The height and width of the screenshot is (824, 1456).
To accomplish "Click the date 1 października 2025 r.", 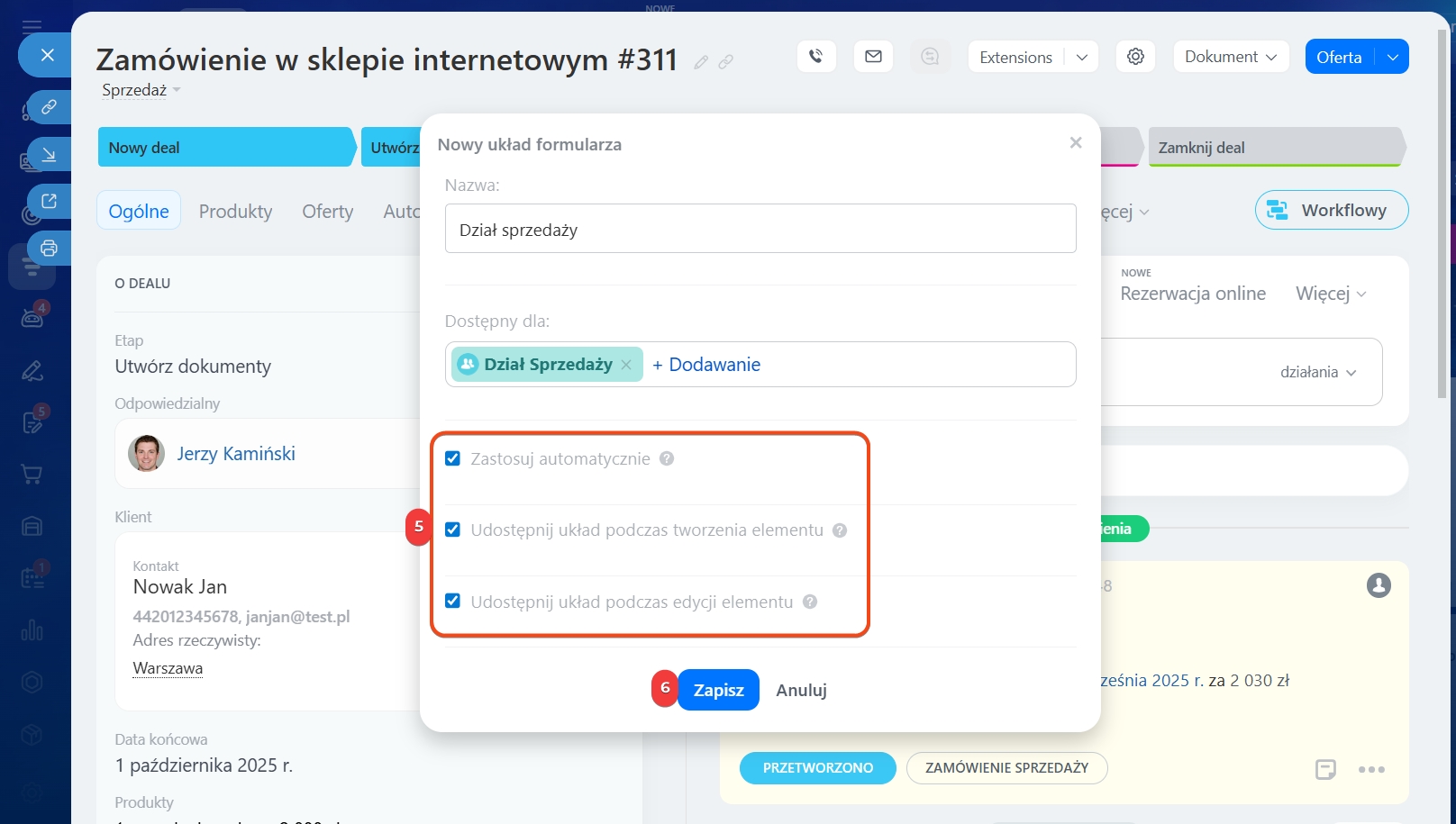I will coord(204,765).
